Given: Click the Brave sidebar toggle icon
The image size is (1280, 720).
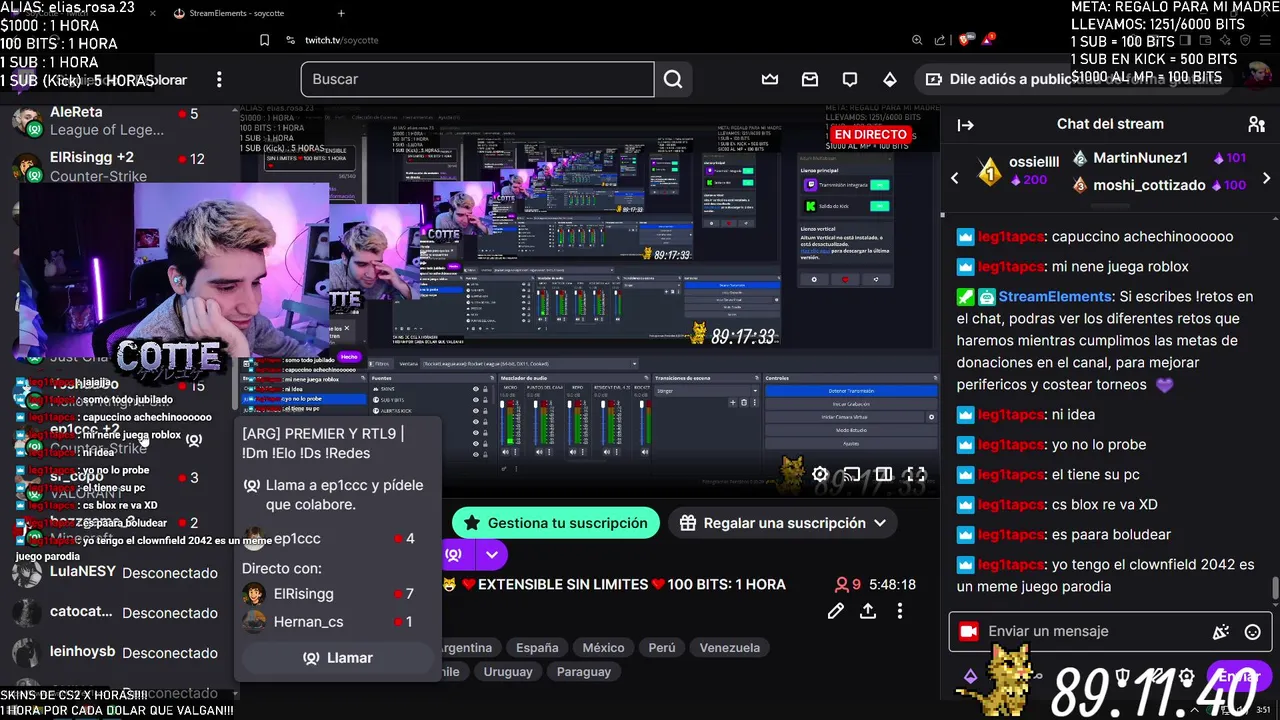Looking at the screenshot, I should pyautogui.click(x=1185, y=40).
